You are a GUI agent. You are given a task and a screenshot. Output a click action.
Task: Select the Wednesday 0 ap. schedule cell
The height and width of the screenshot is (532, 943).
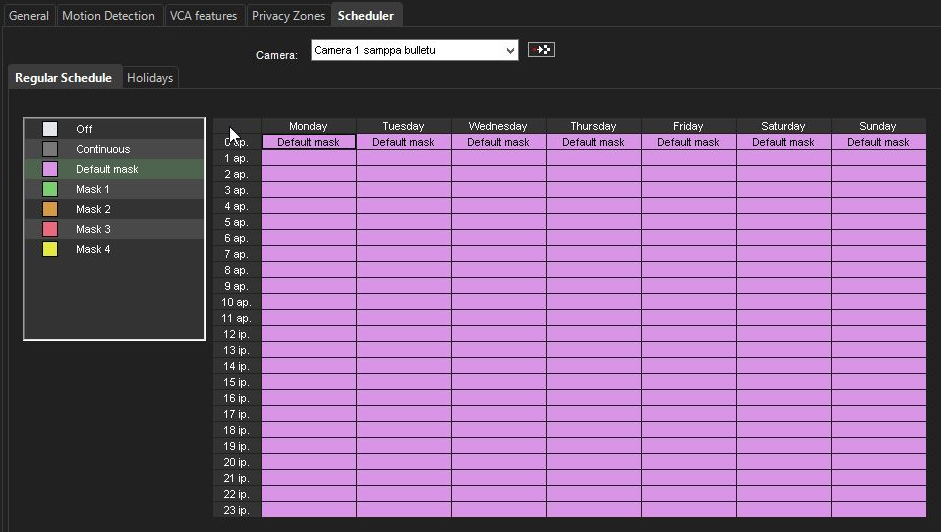[x=498, y=142]
